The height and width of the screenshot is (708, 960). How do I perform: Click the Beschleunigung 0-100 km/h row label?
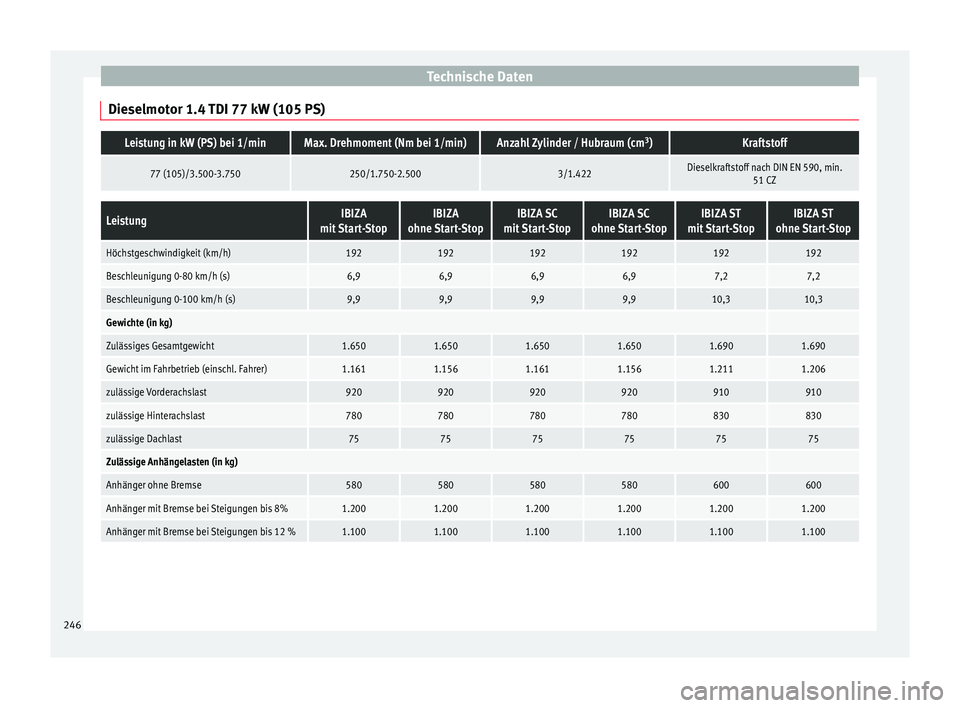(171, 299)
